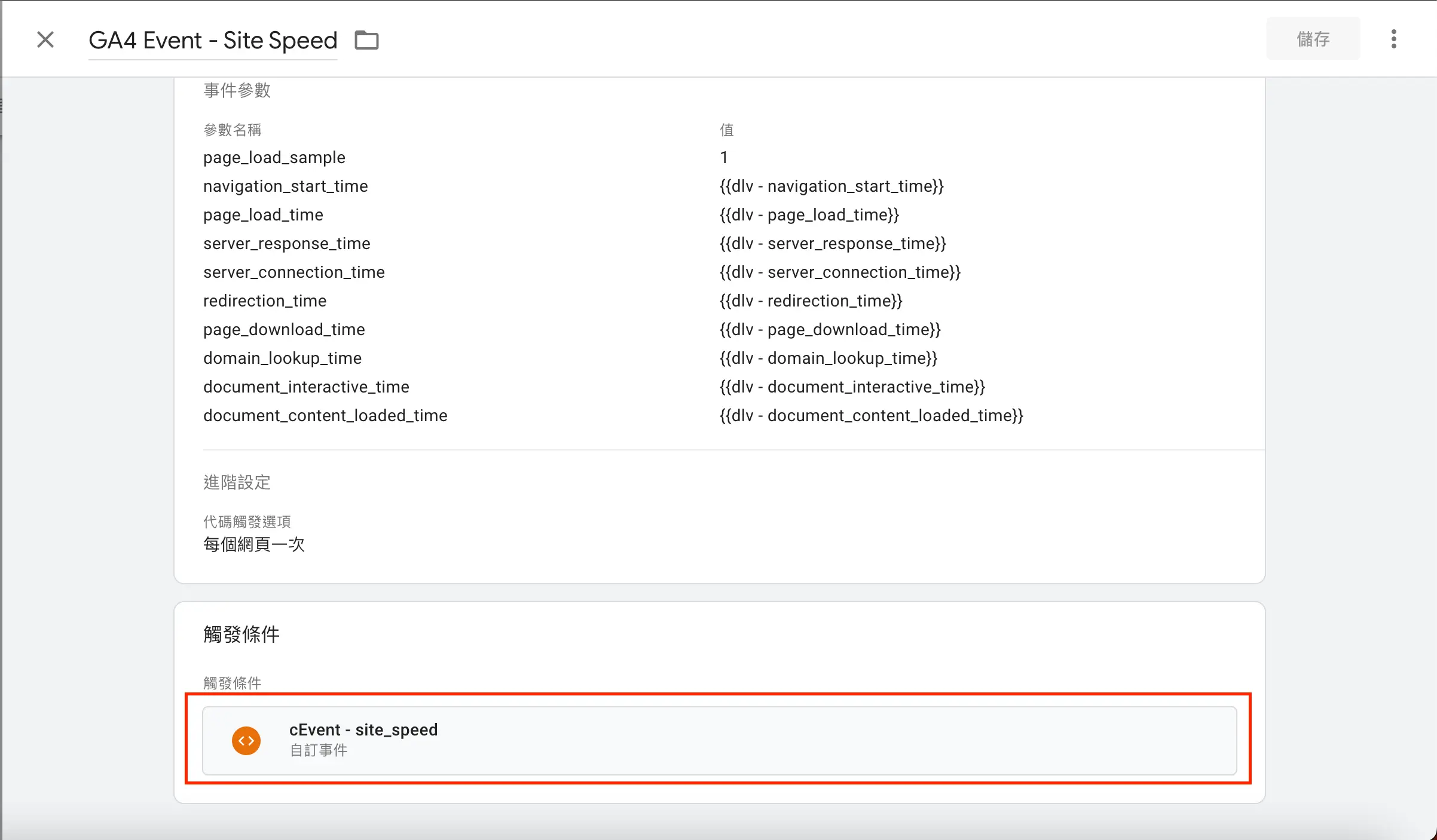Select the navigation_start_time parameter name
Screen dimensions: 1437x840
[x=286, y=186]
